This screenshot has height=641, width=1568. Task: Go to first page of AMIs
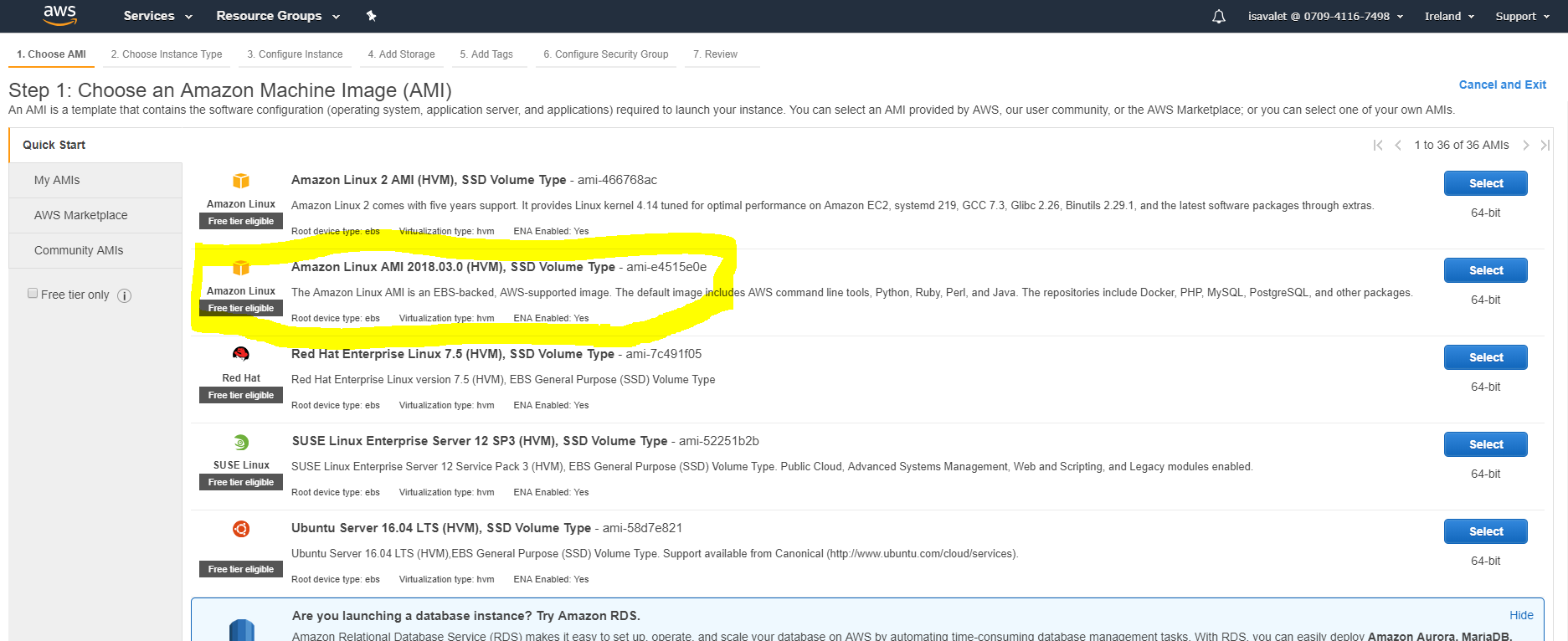[1378, 145]
